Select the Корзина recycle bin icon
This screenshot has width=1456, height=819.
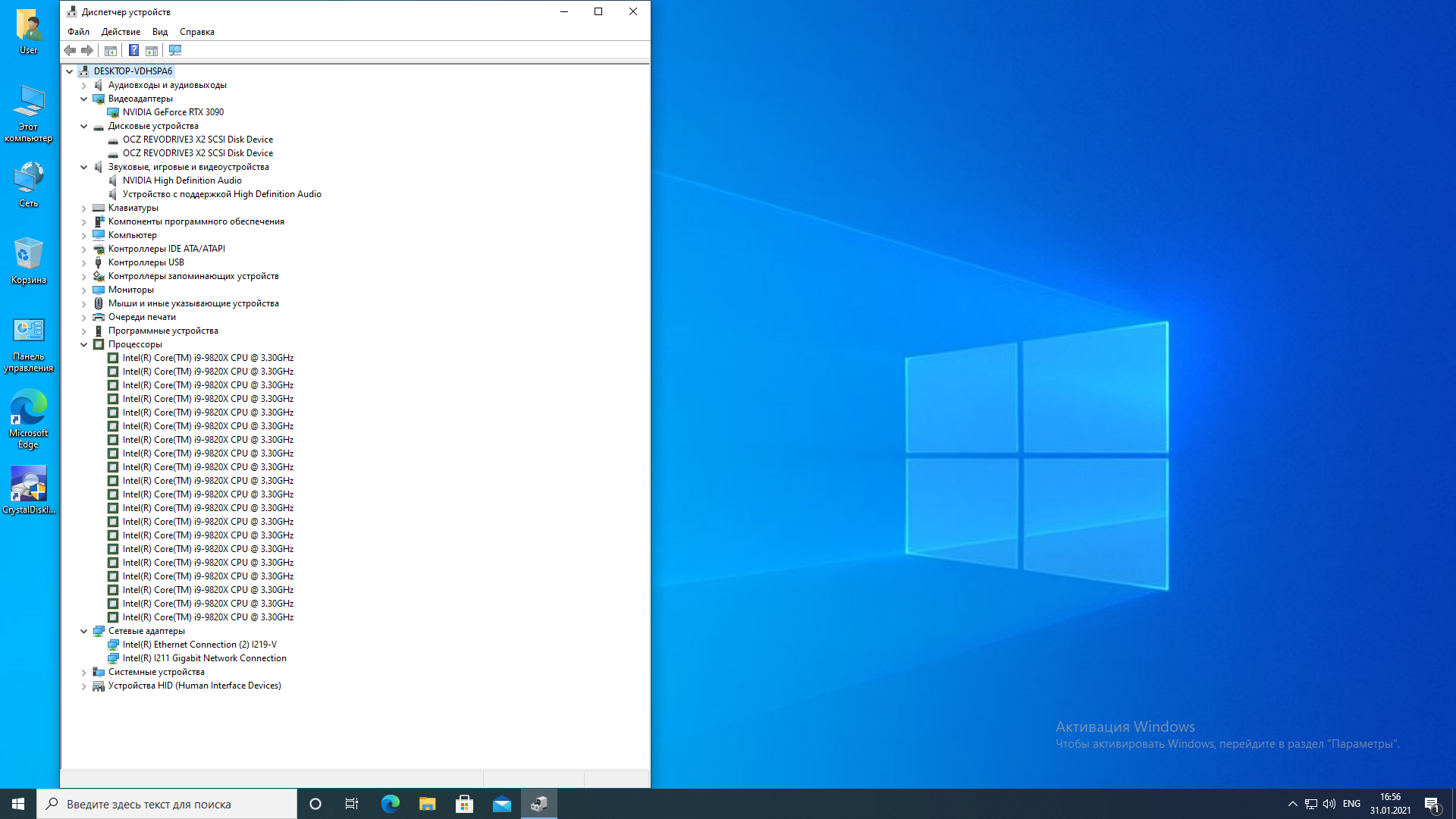(x=29, y=261)
